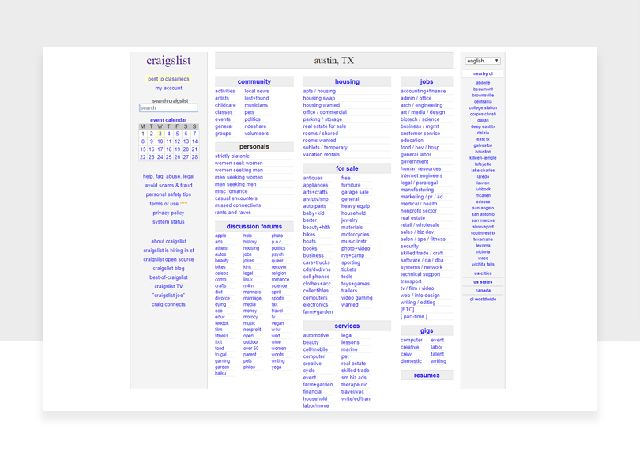Screen dimensions: 640x456
Task: Open the my account link
Action: point(169,88)
